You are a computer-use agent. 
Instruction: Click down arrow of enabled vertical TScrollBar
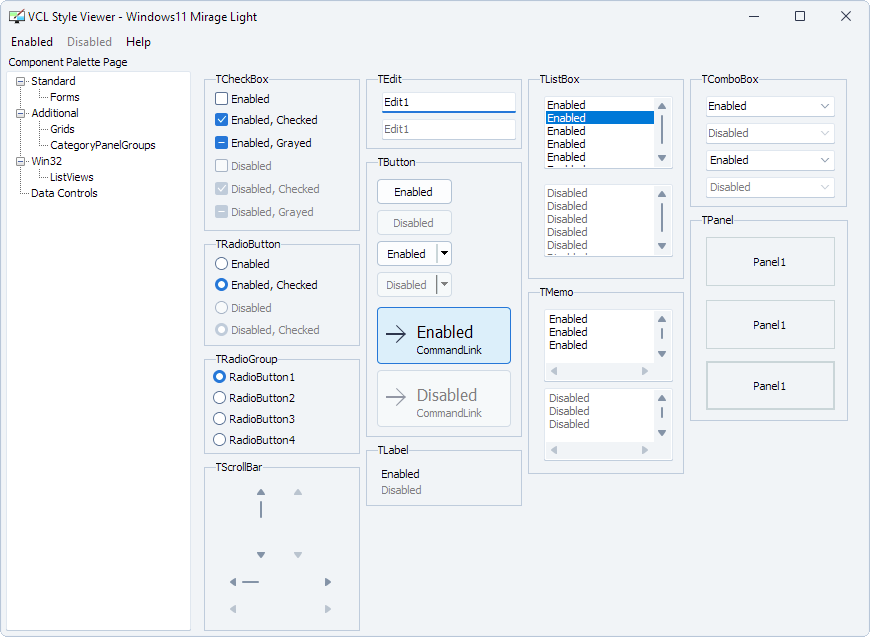click(x=261, y=555)
